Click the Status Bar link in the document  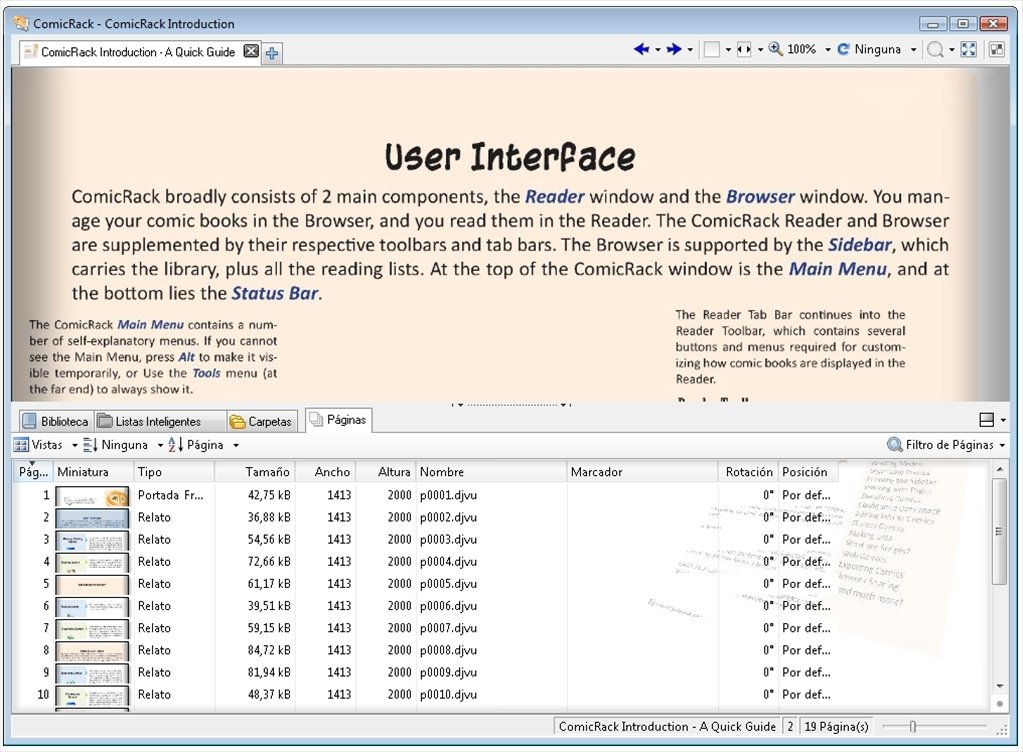click(x=275, y=293)
